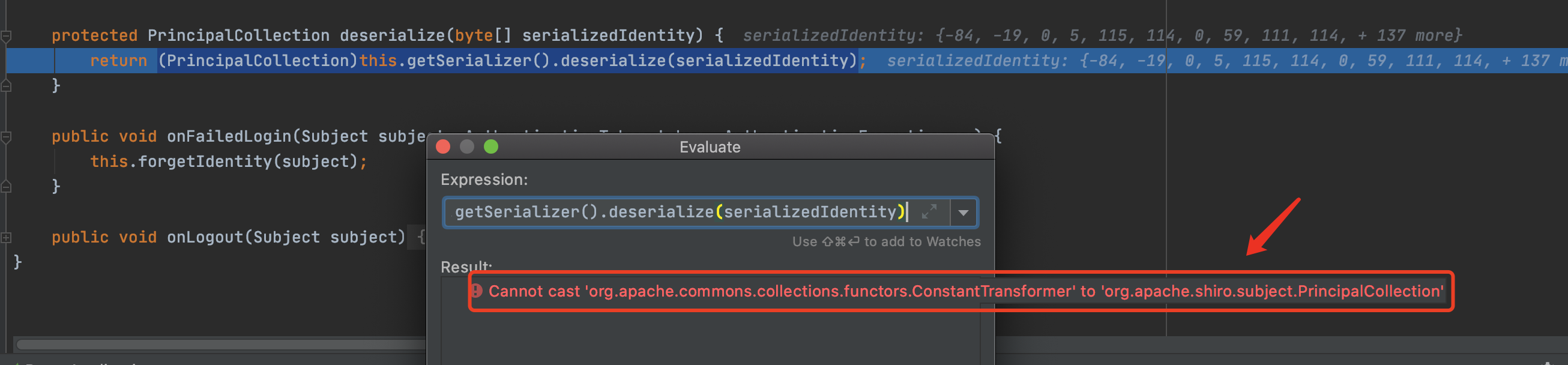Click the fold-end marker below the return statement
1568x365 pixels.
point(6,86)
